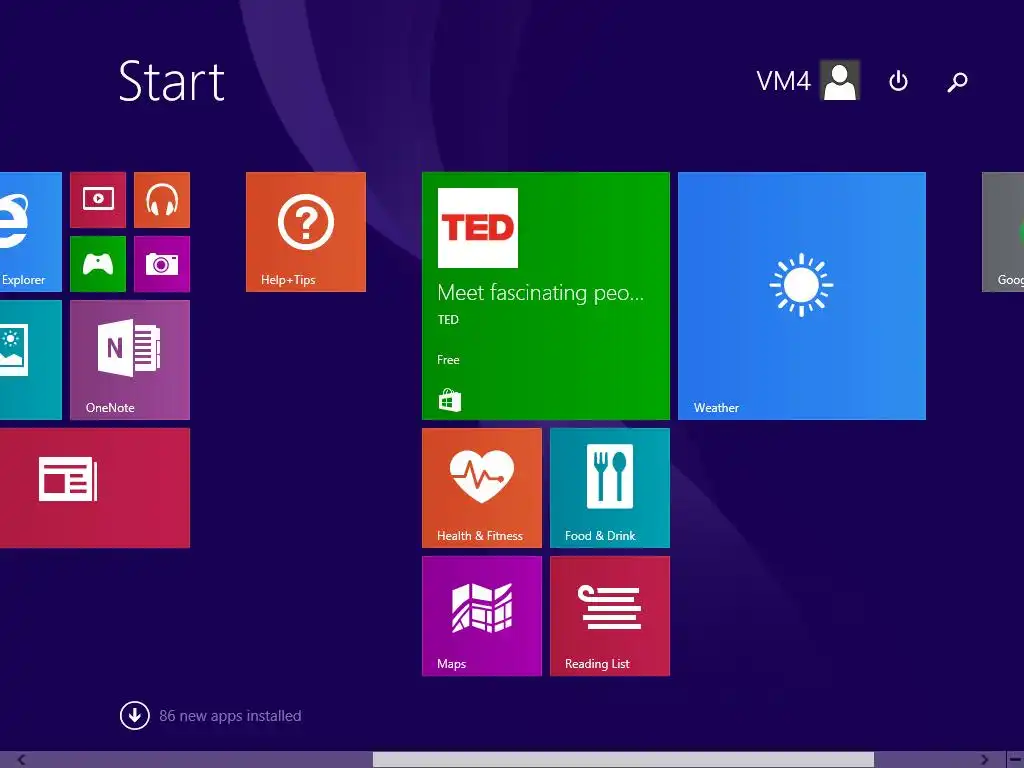
Task: Open the Reading List tile
Action: tap(610, 616)
